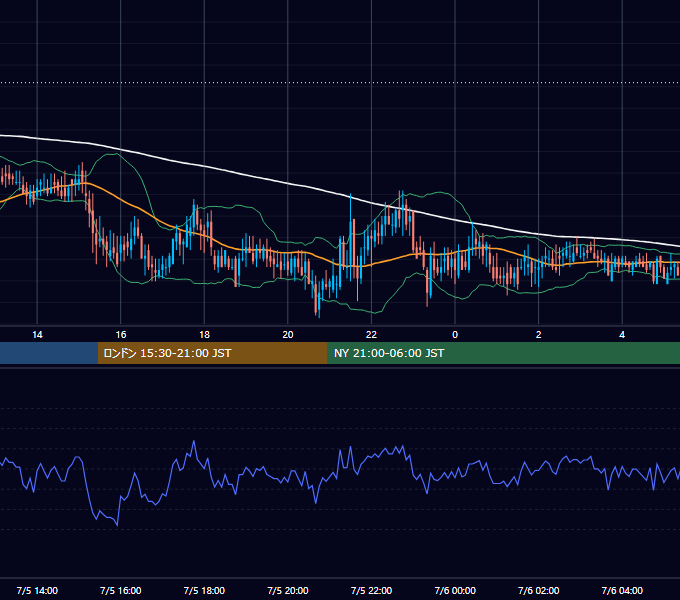Click hour label 0 on price chart axis
Screen dimensions: 680x600
(455, 335)
